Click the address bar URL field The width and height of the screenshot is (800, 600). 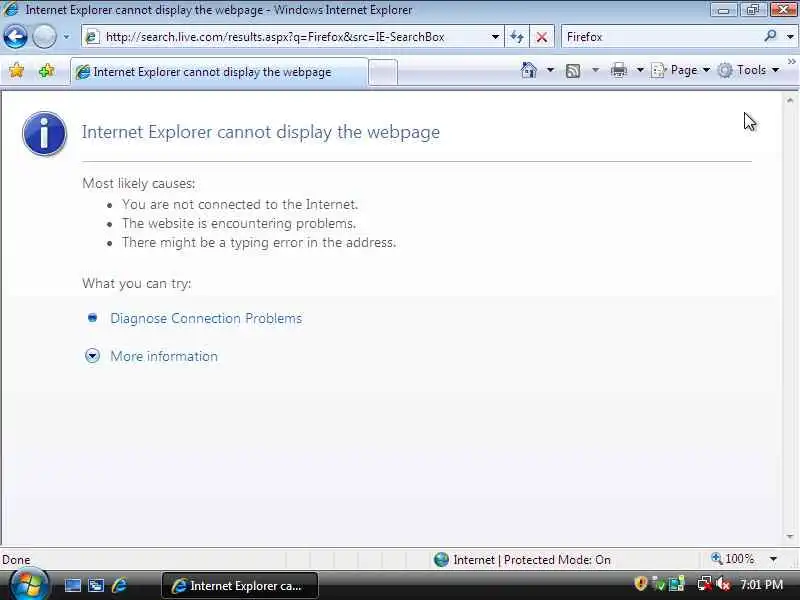[x=292, y=37]
